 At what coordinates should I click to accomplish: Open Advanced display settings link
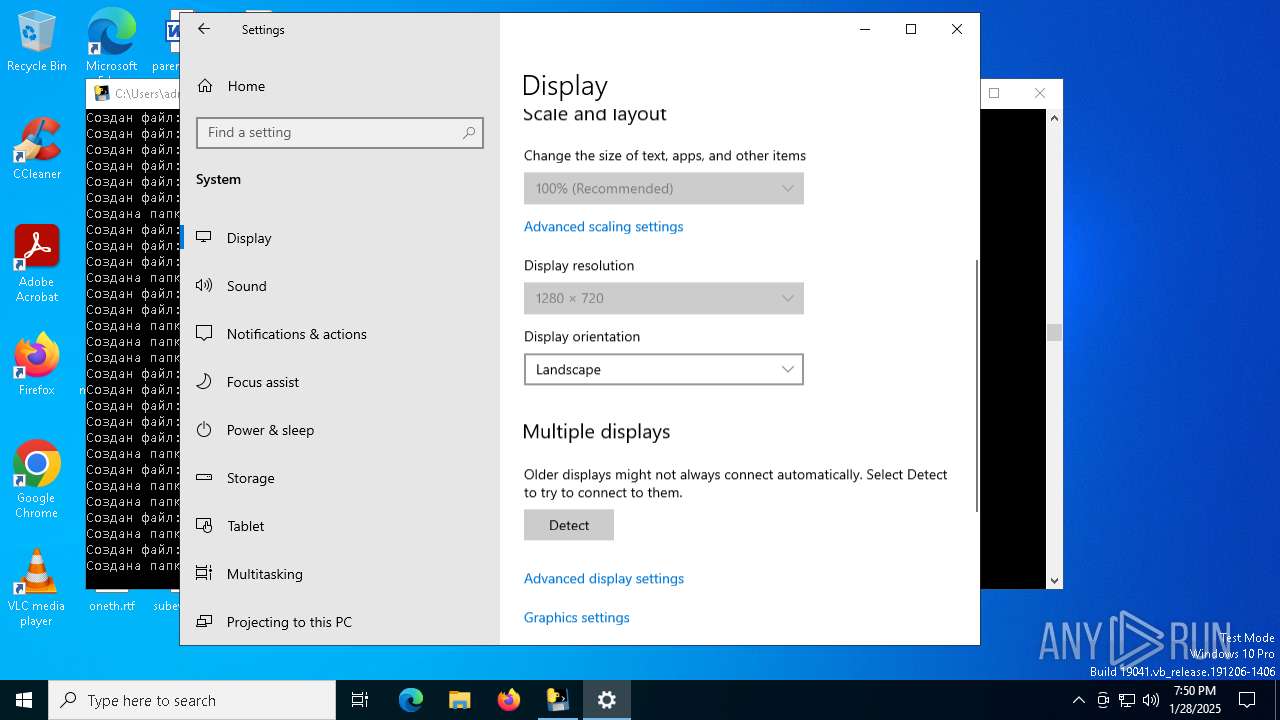coord(604,578)
